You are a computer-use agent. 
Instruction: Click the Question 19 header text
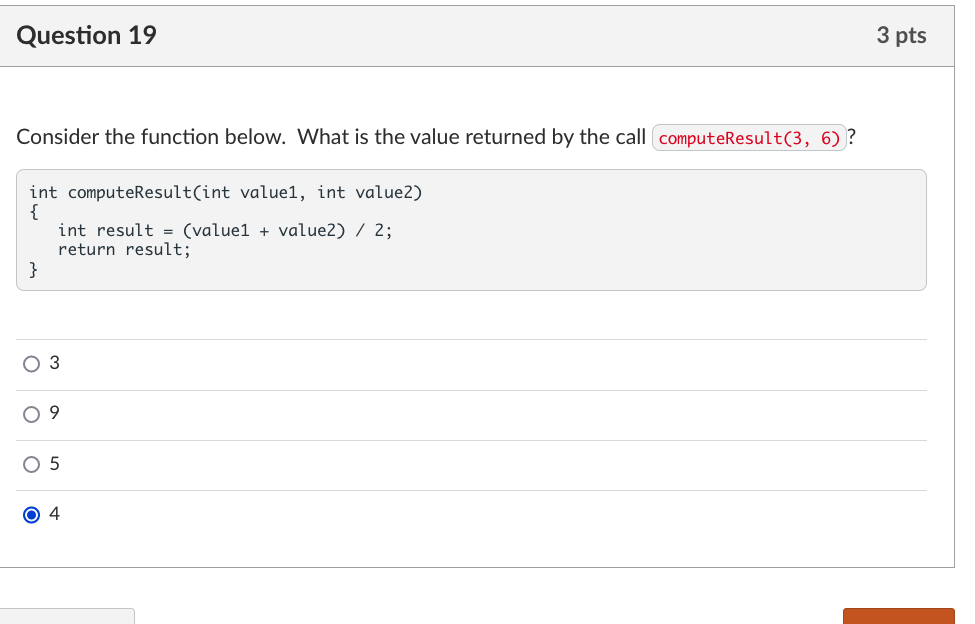(x=88, y=34)
